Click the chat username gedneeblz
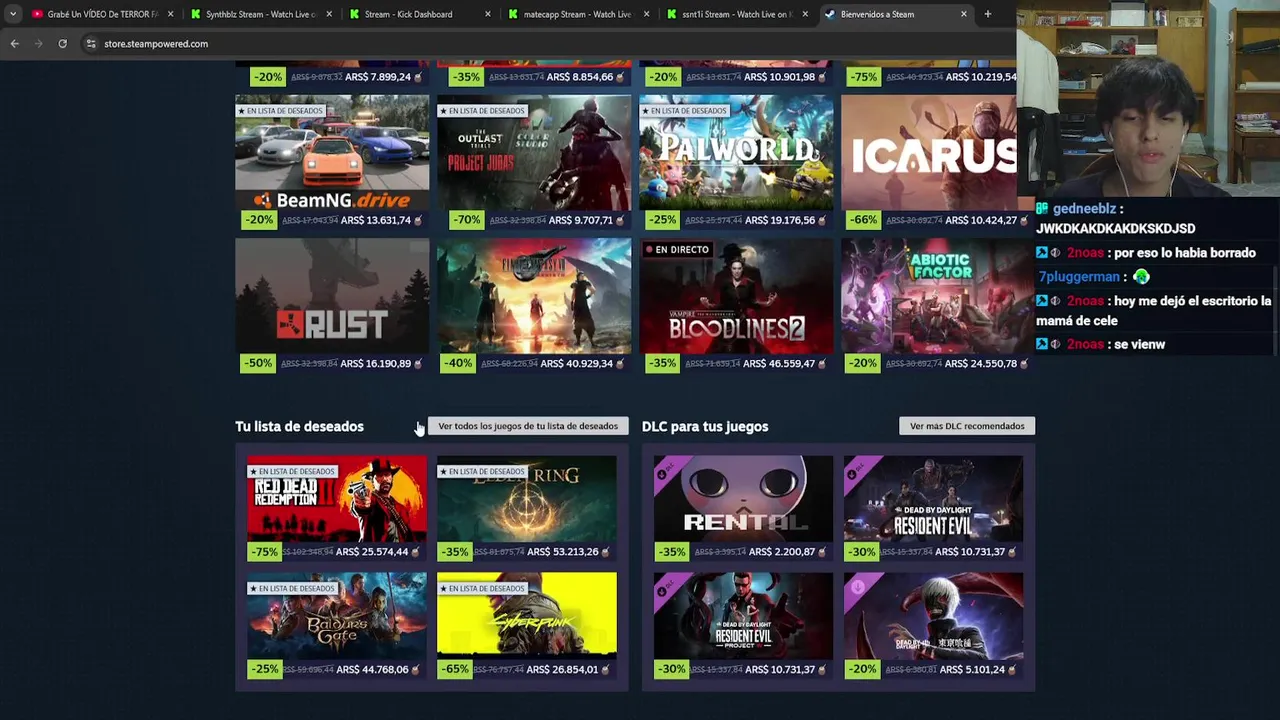Screen dimensions: 1280x720 (1084, 209)
